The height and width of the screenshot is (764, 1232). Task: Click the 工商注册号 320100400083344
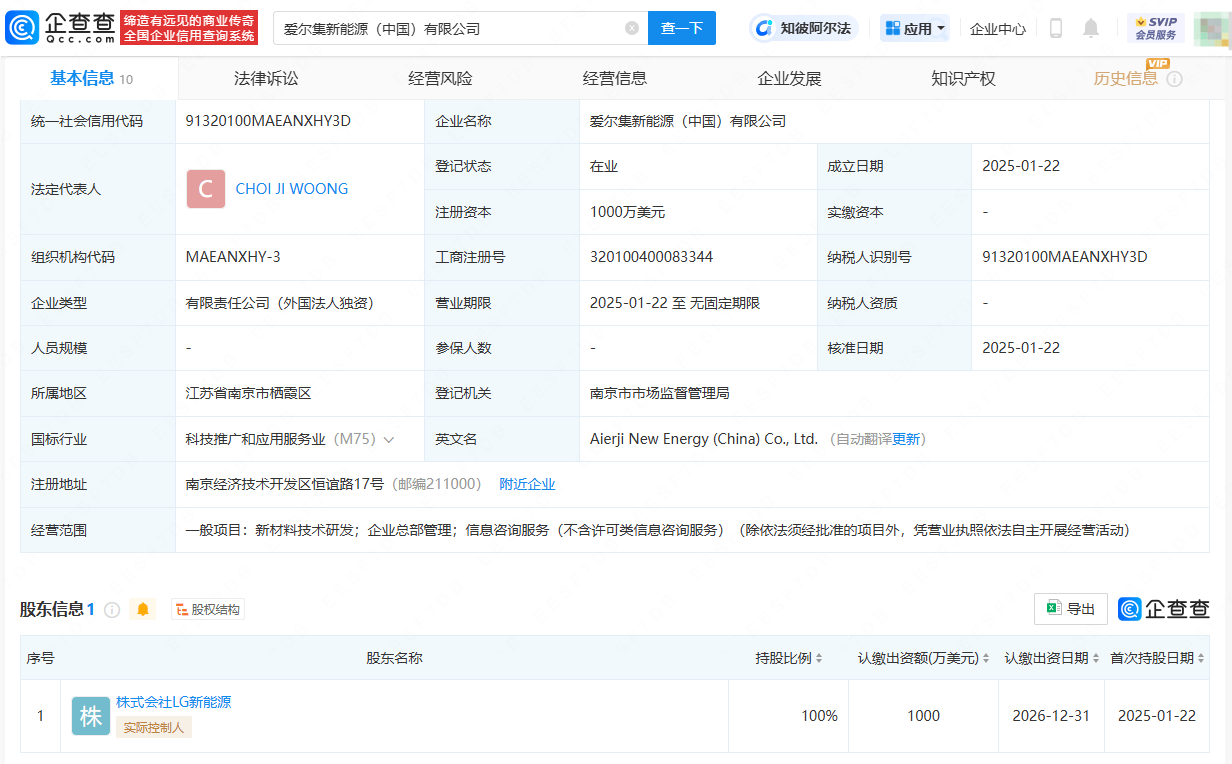[x=651, y=257]
